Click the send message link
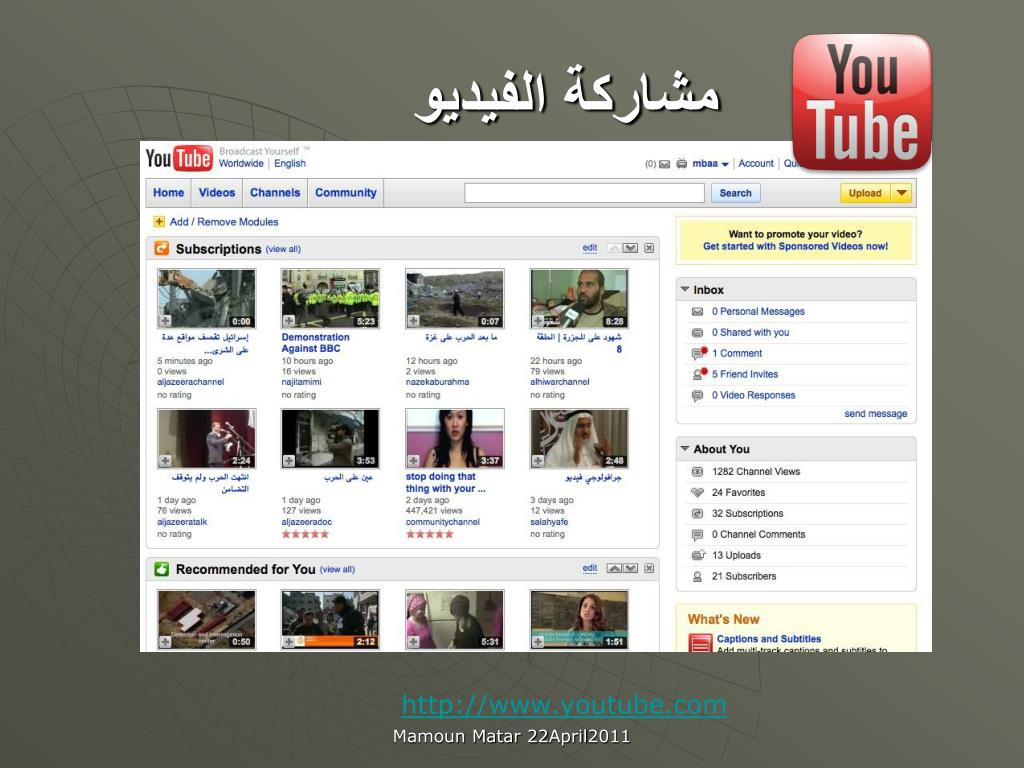Viewport: 1024px width, 768px height. (875, 413)
